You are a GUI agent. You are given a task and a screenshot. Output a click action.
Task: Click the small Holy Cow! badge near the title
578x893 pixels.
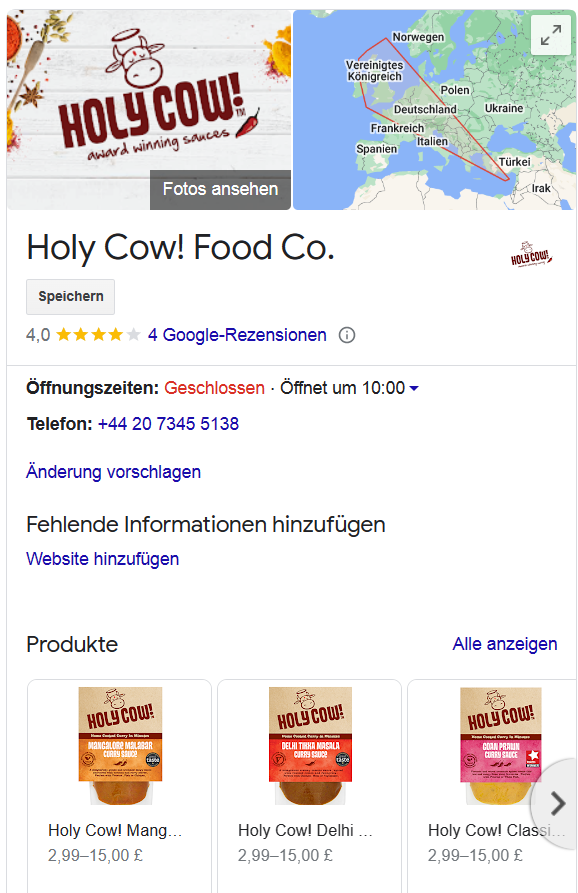[x=531, y=253]
